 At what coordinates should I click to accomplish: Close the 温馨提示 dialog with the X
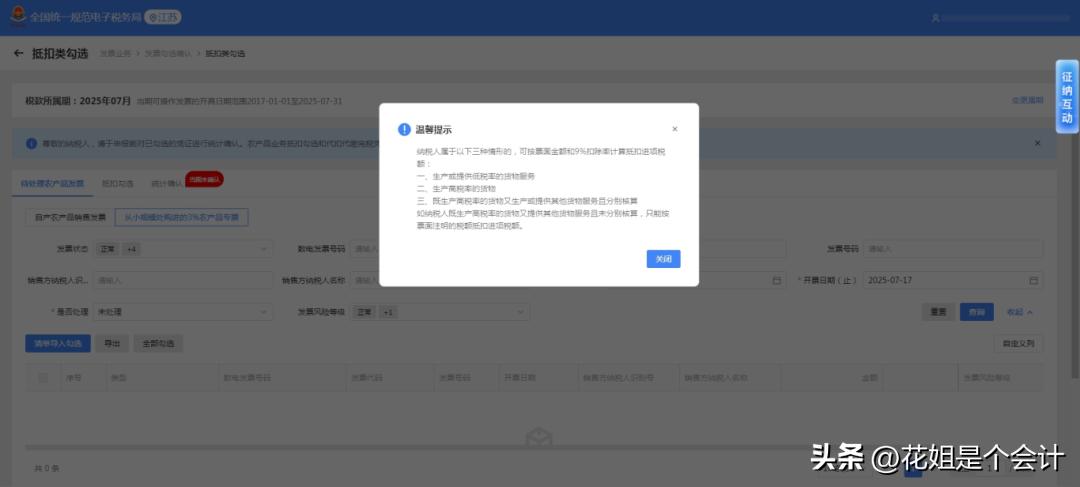675,129
